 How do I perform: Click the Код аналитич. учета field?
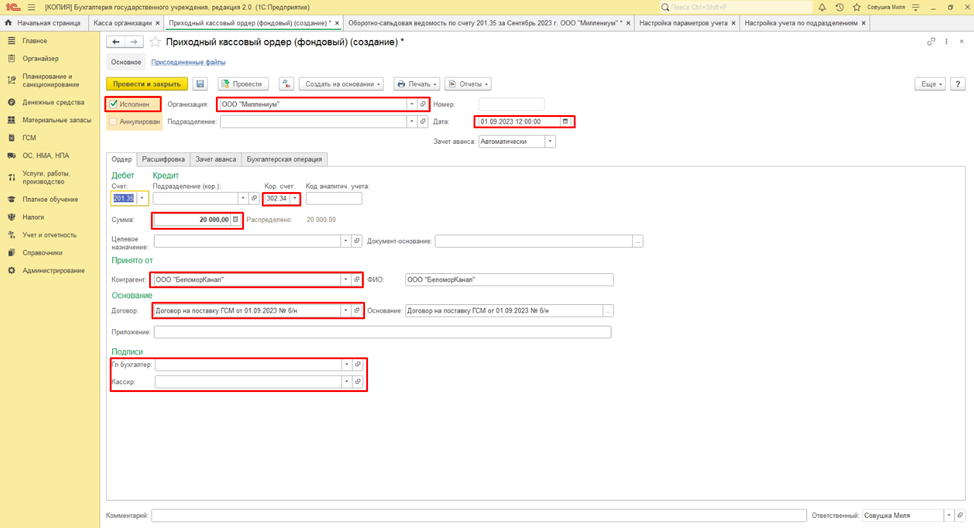tap(334, 198)
